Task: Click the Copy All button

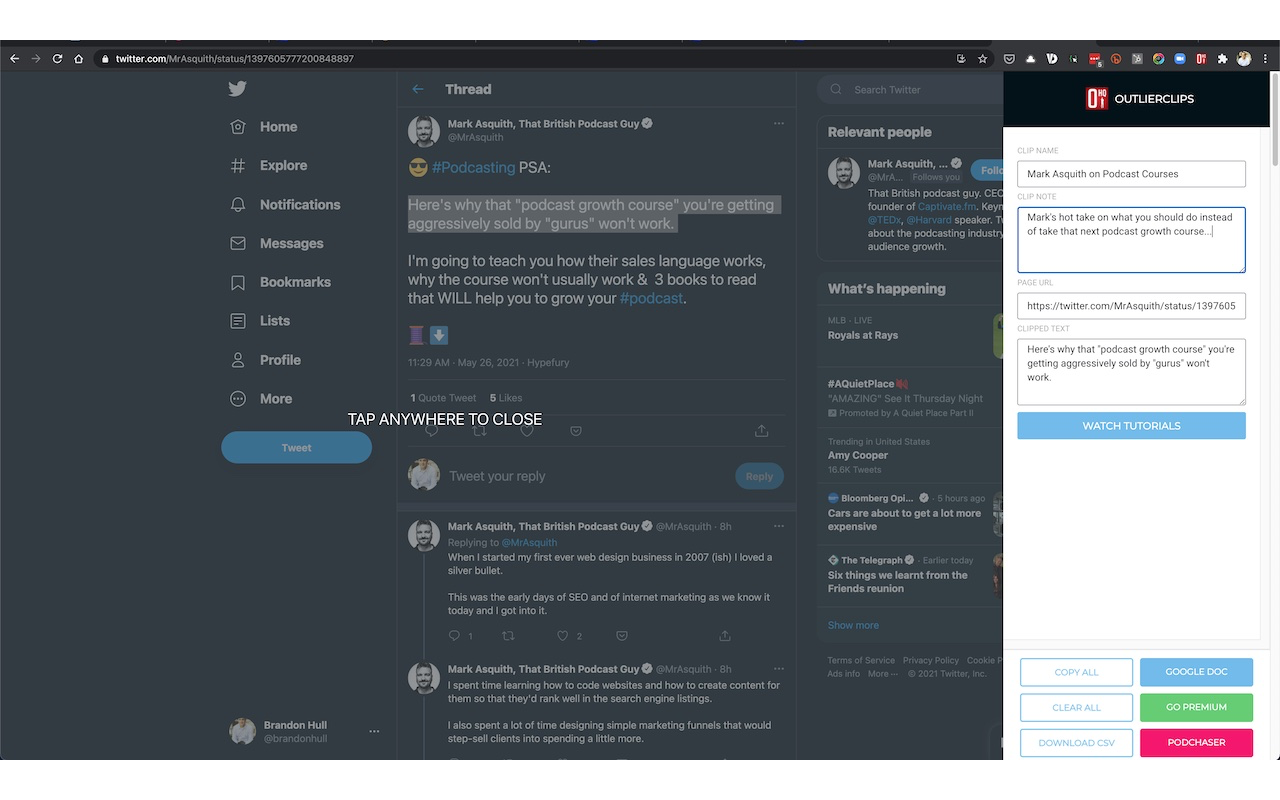Action: click(1076, 672)
